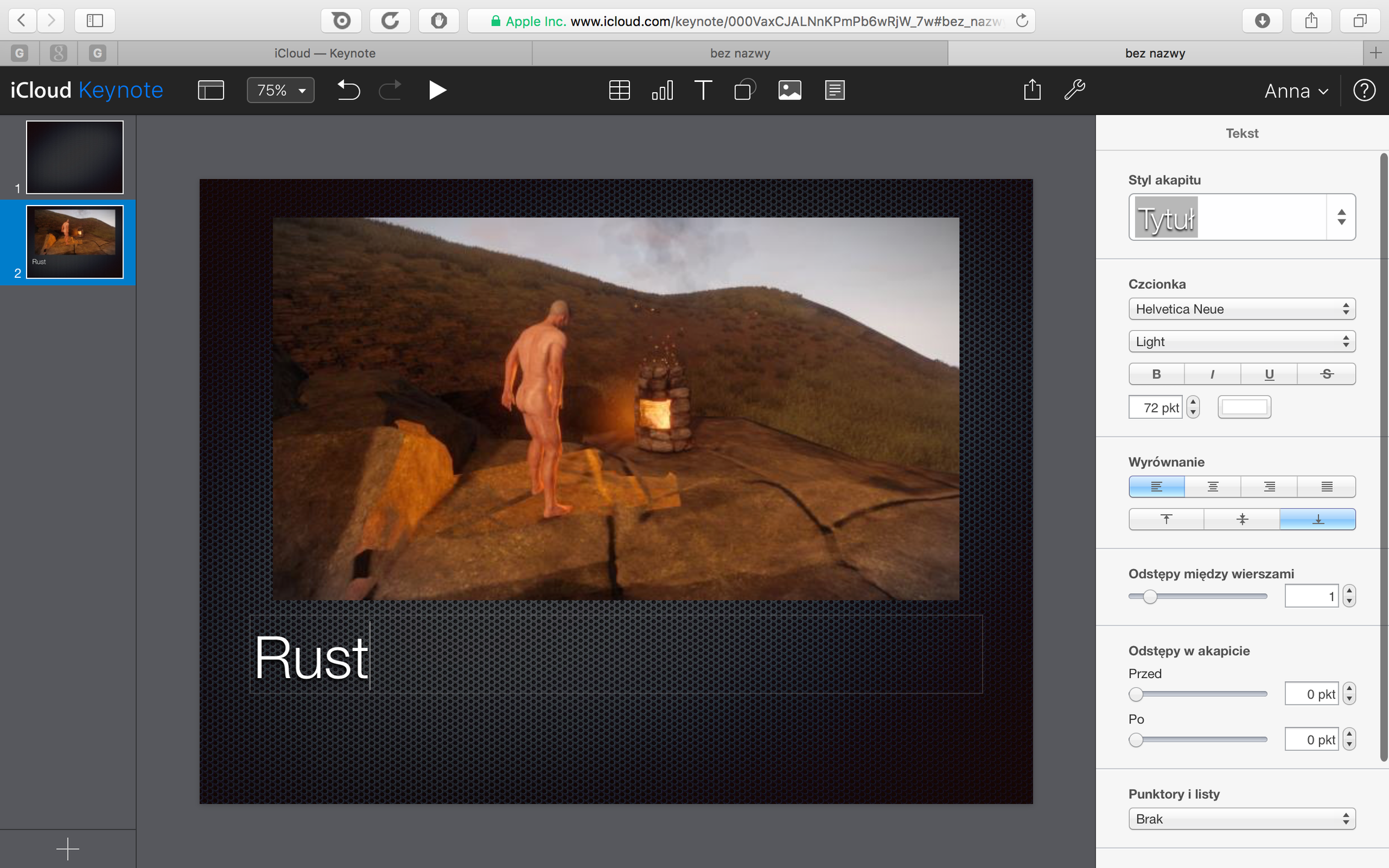Viewport: 1389px width, 868px height.
Task: Open the Helvetica Neue font dropdown
Action: coord(1242,309)
